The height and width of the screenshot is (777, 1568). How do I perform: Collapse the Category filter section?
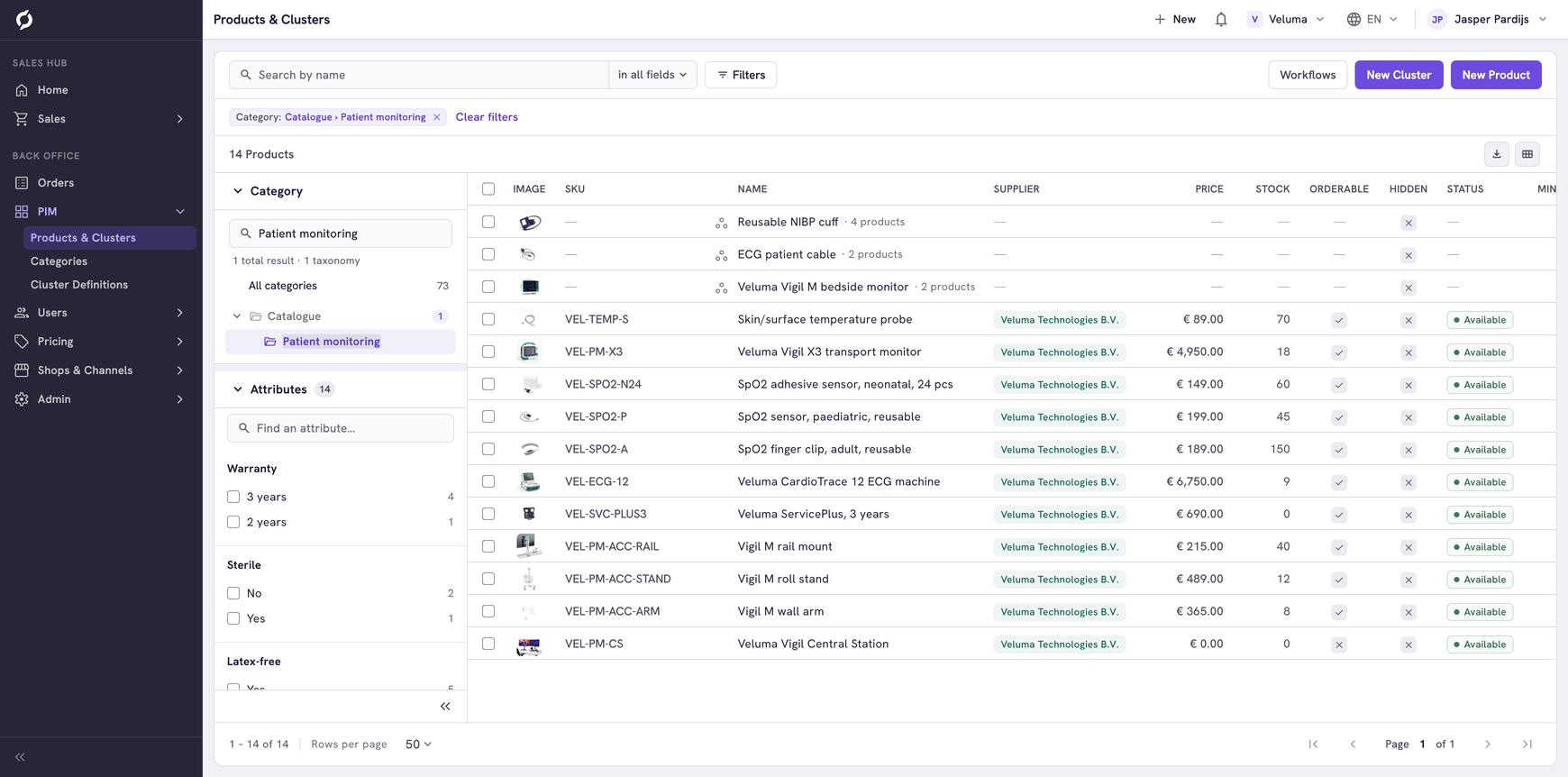pyautogui.click(x=238, y=191)
